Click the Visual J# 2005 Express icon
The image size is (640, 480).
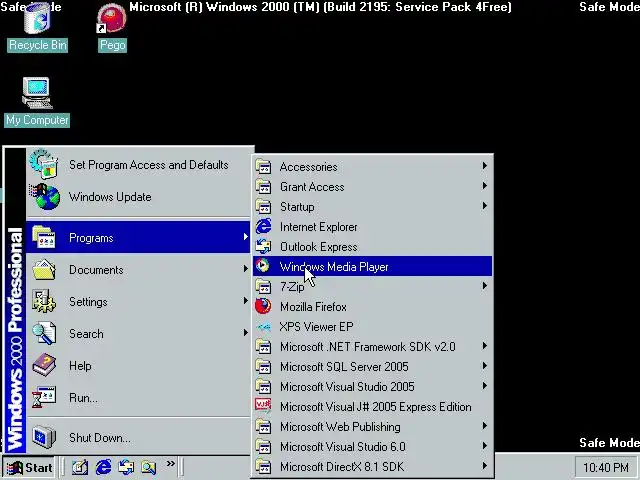[x=263, y=406]
